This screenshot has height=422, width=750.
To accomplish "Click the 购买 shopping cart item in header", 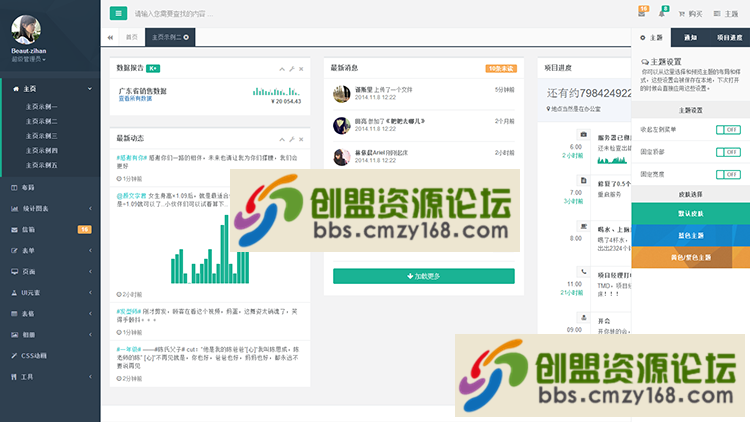I will coord(690,14).
